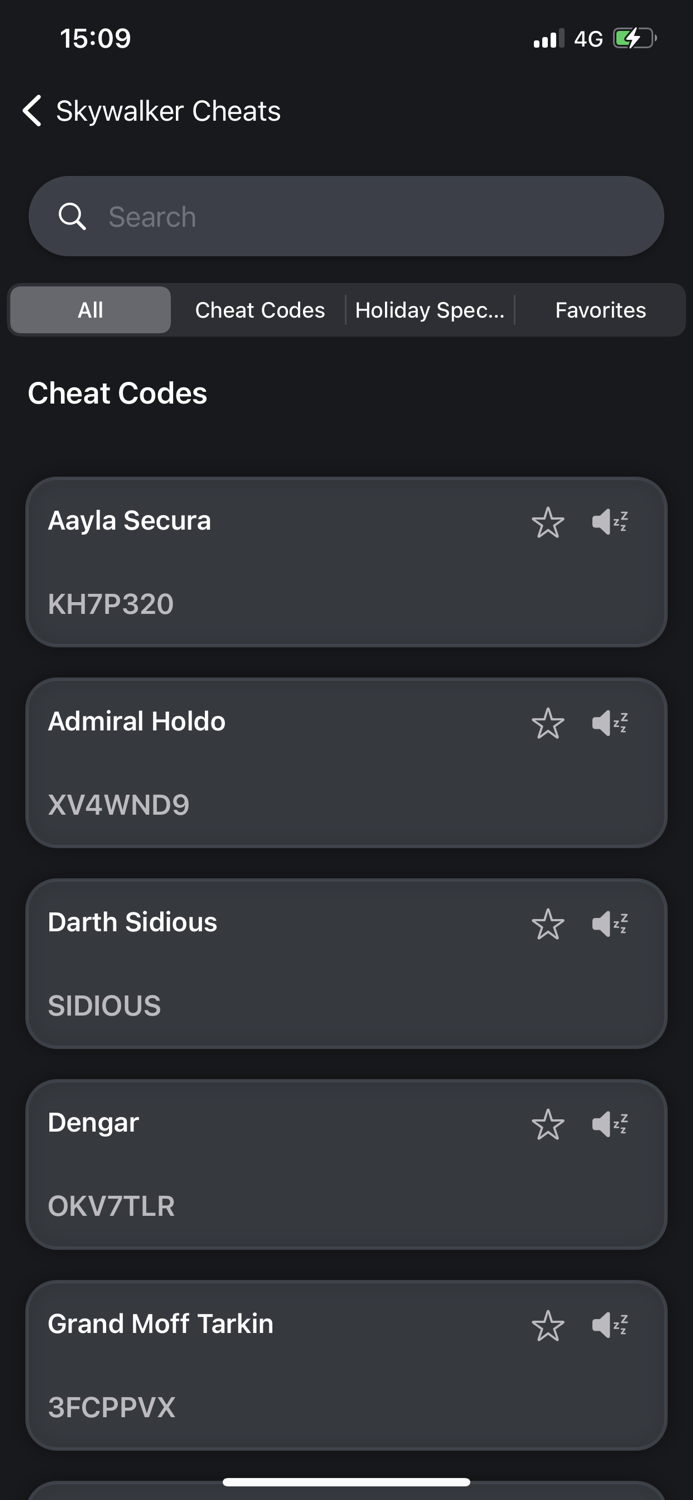Tap the speaker icon for Grand Moff Tarkin
This screenshot has height=1500, width=693.
tap(610, 1325)
